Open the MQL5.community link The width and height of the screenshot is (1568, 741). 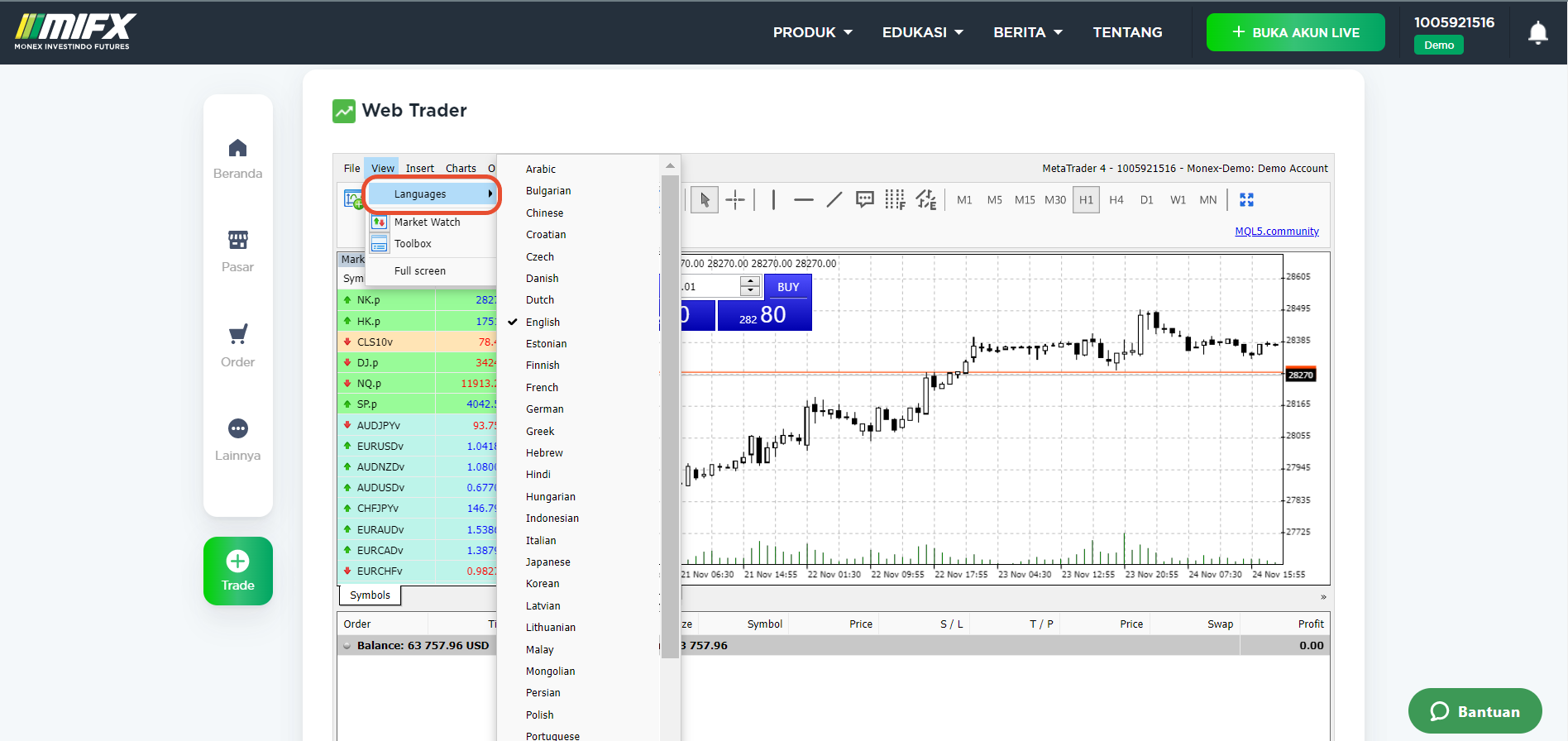pyautogui.click(x=1277, y=232)
